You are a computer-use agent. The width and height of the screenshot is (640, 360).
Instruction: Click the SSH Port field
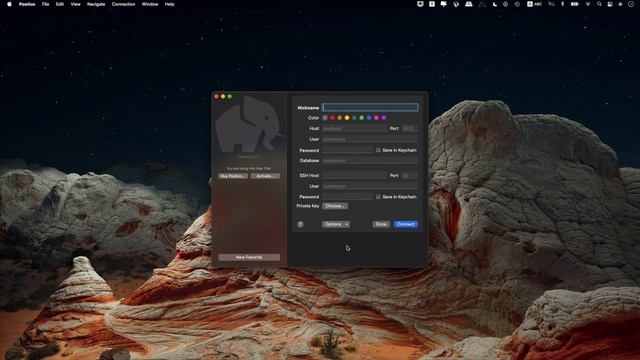(409, 176)
